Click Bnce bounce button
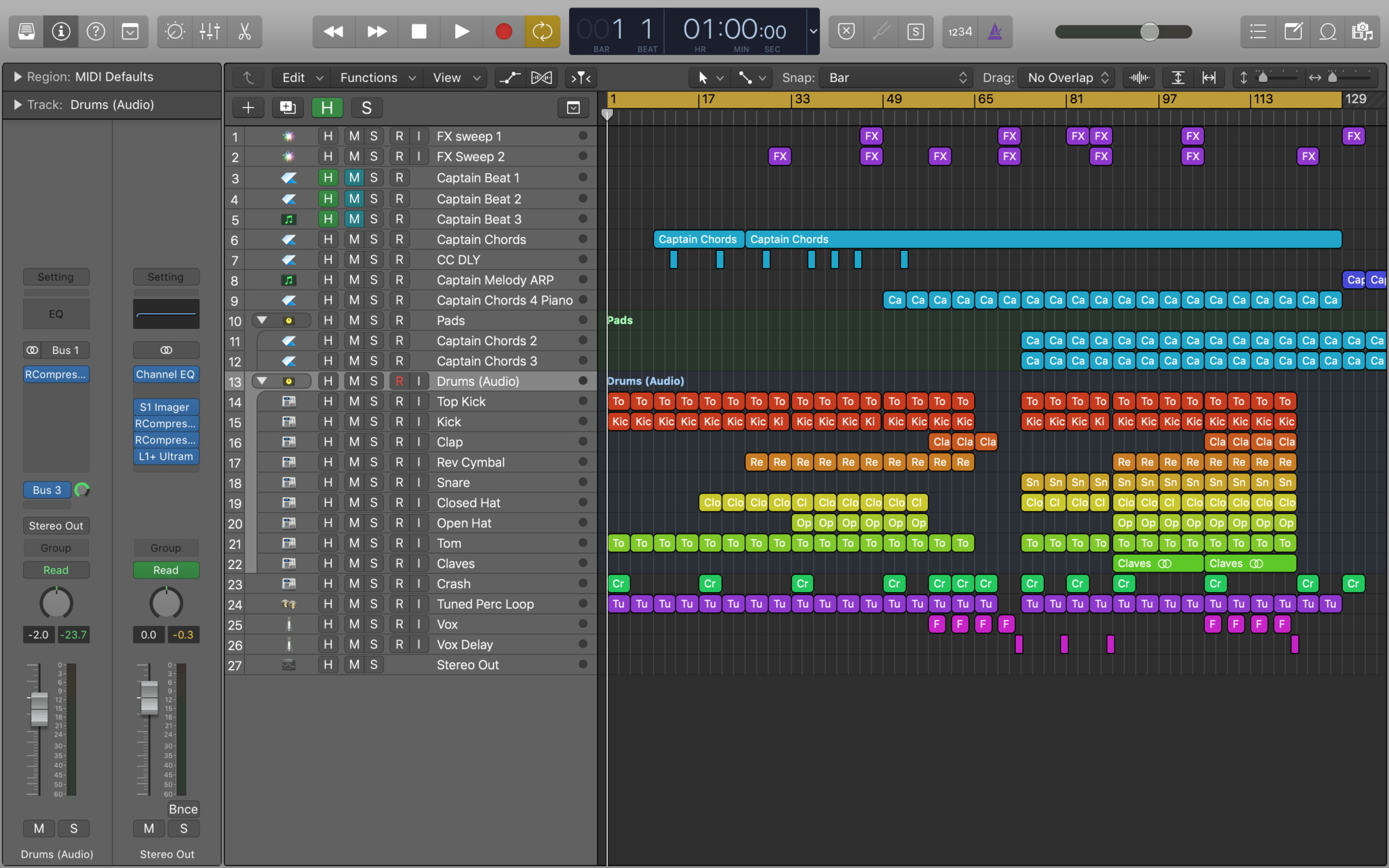 183,809
